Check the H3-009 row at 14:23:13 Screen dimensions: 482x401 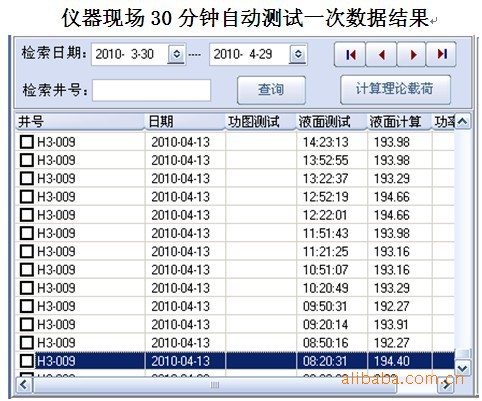pyautogui.click(x=27, y=142)
